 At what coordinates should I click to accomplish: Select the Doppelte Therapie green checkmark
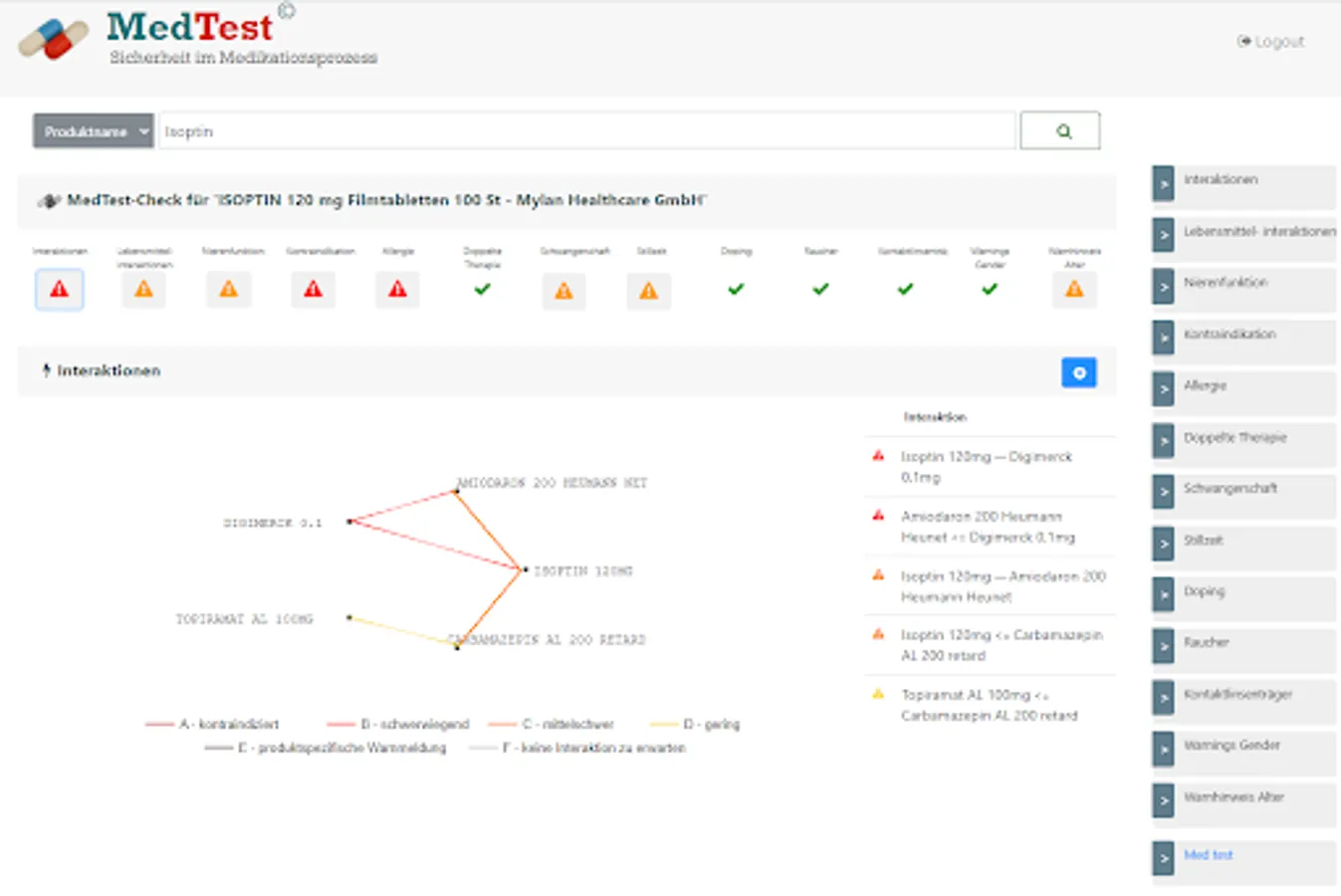click(483, 290)
